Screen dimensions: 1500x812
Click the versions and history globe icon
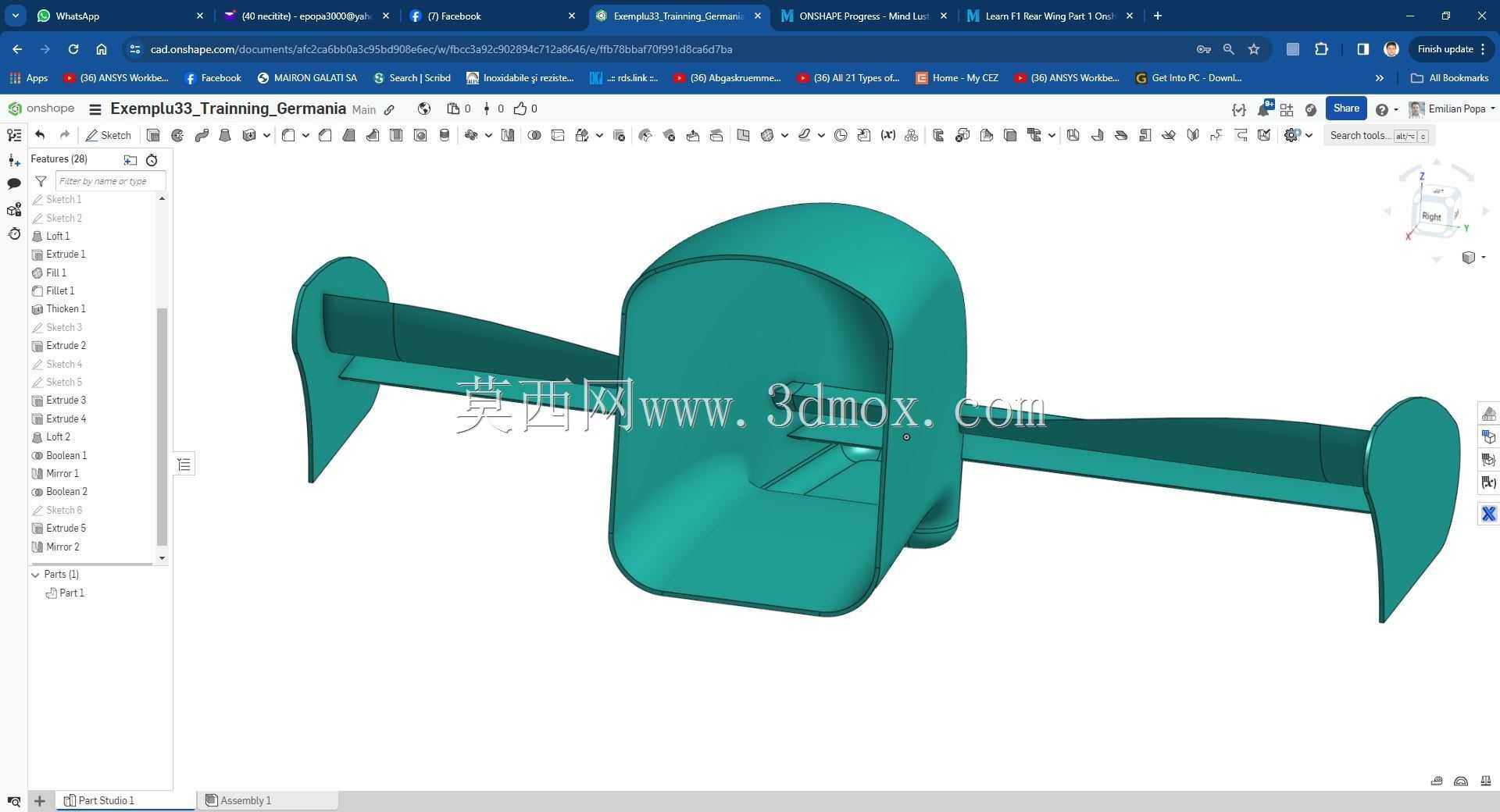[424, 109]
